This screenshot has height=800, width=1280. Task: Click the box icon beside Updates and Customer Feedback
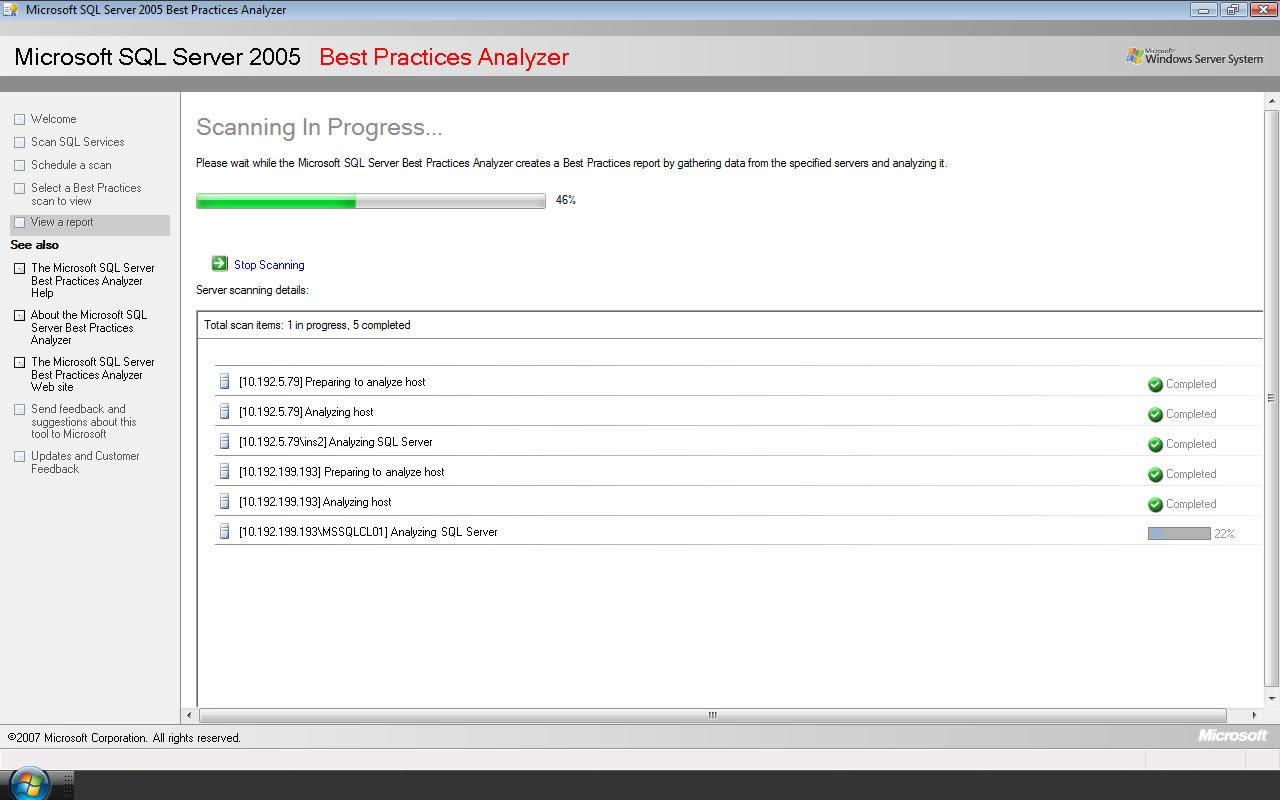click(x=19, y=456)
